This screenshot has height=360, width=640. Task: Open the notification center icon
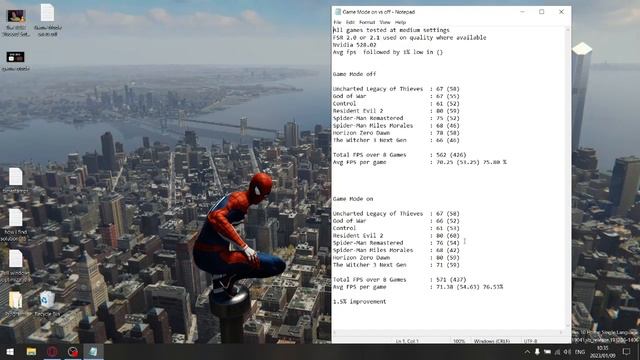click(627, 352)
